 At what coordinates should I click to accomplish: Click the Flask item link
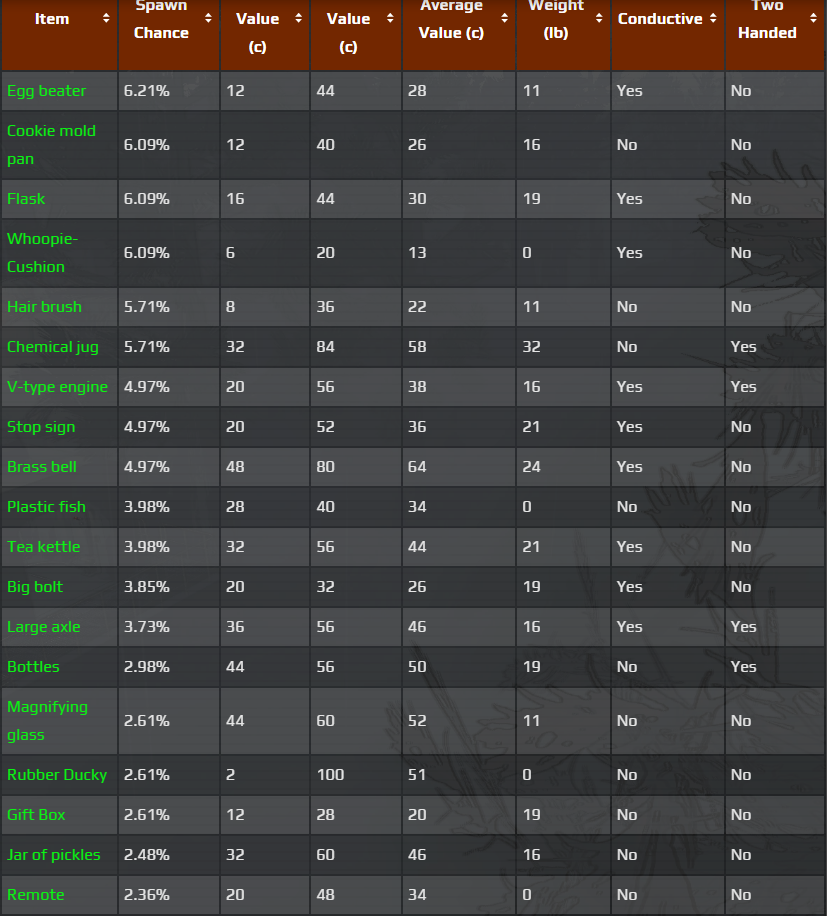[x=26, y=199]
